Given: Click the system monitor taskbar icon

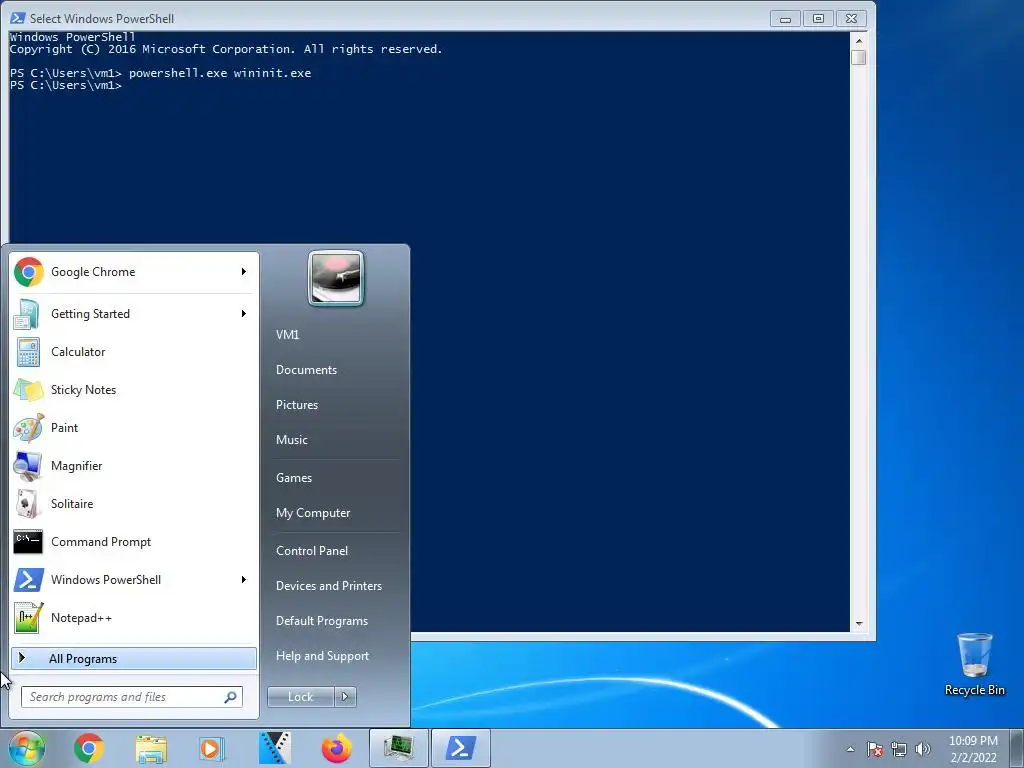Looking at the screenshot, I should click(x=398, y=748).
